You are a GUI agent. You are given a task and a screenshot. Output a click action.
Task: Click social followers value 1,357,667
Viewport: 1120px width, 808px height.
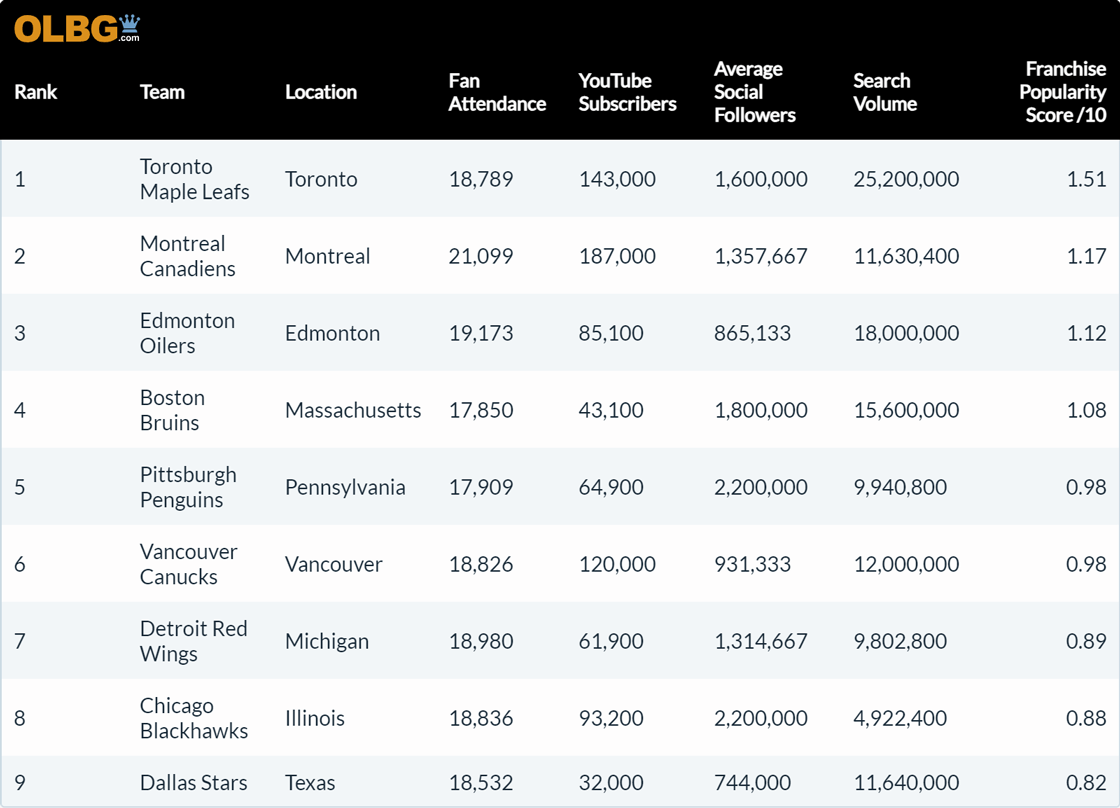pyautogui.click(x=761, y=256)
